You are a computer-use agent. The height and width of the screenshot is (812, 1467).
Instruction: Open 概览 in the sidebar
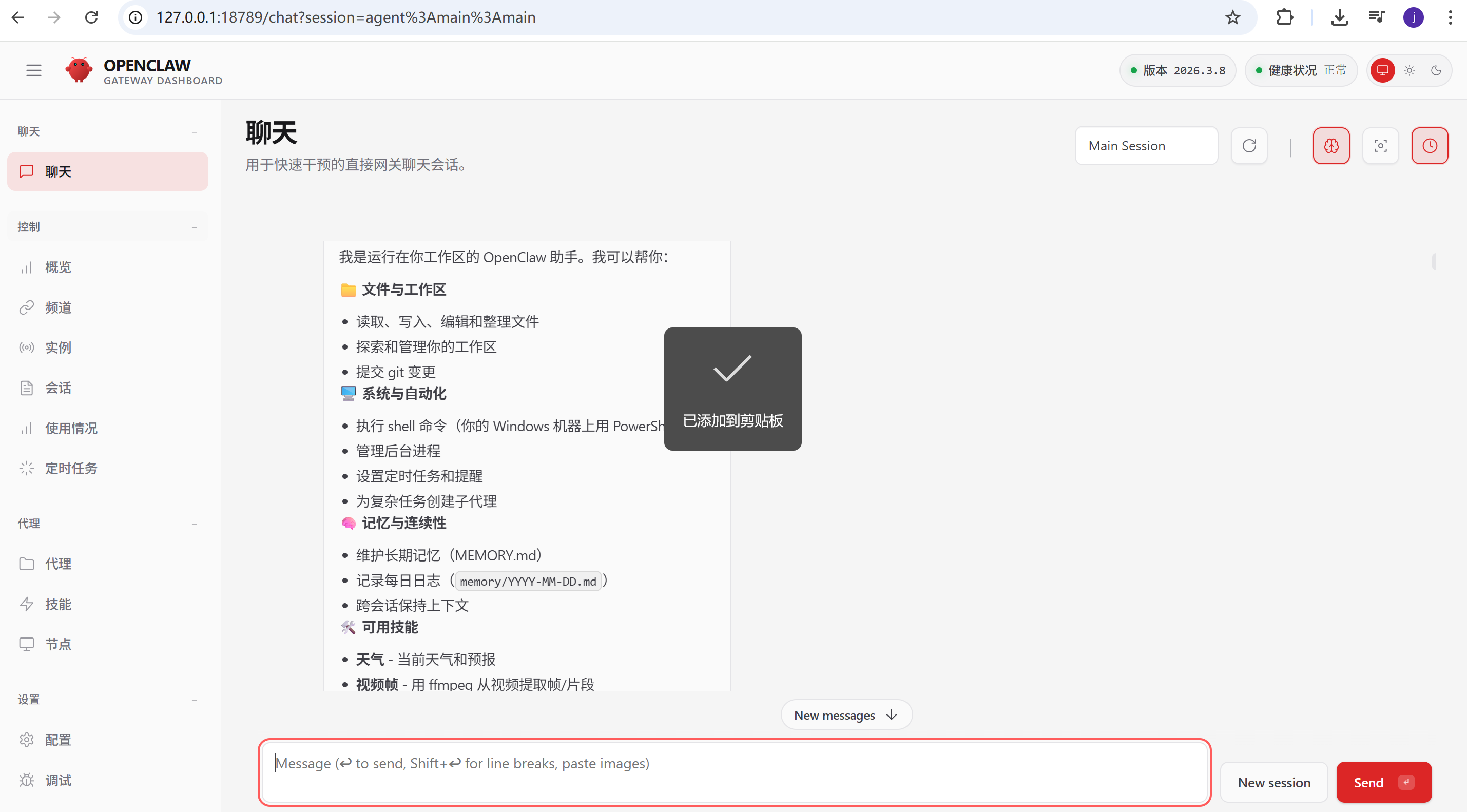tap(58, 267)
